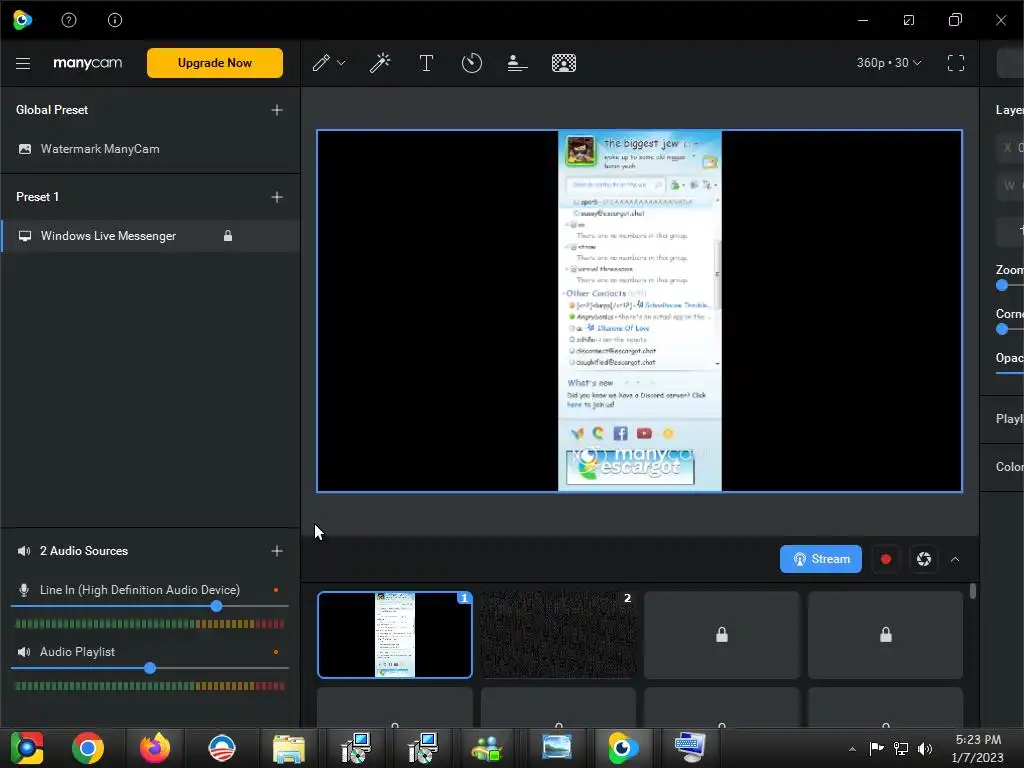Open ManyCam from the taskbar
This screenshot has height=768, width=1024.
tap(622, 748)
